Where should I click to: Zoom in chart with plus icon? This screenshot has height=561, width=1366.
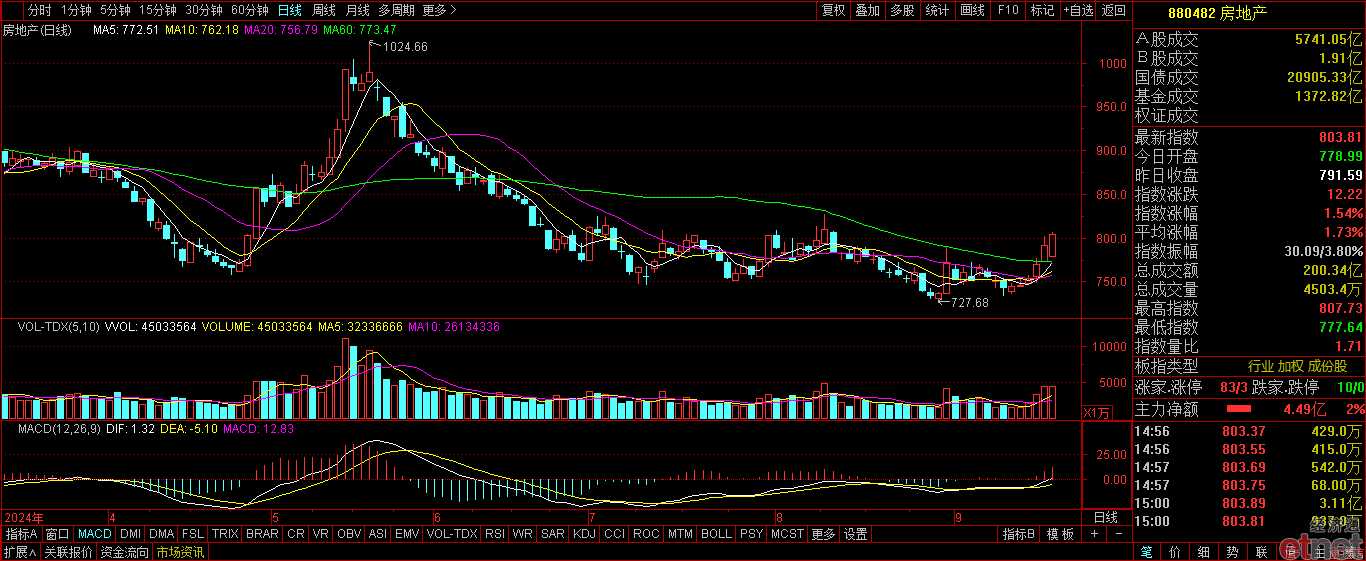point(1094,534)
